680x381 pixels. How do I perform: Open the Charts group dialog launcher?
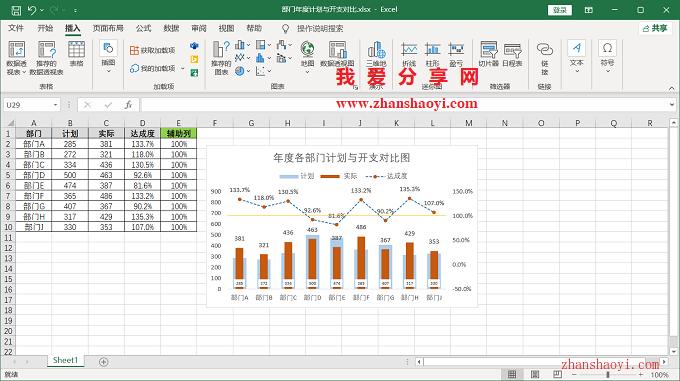[x=355, y=87]
